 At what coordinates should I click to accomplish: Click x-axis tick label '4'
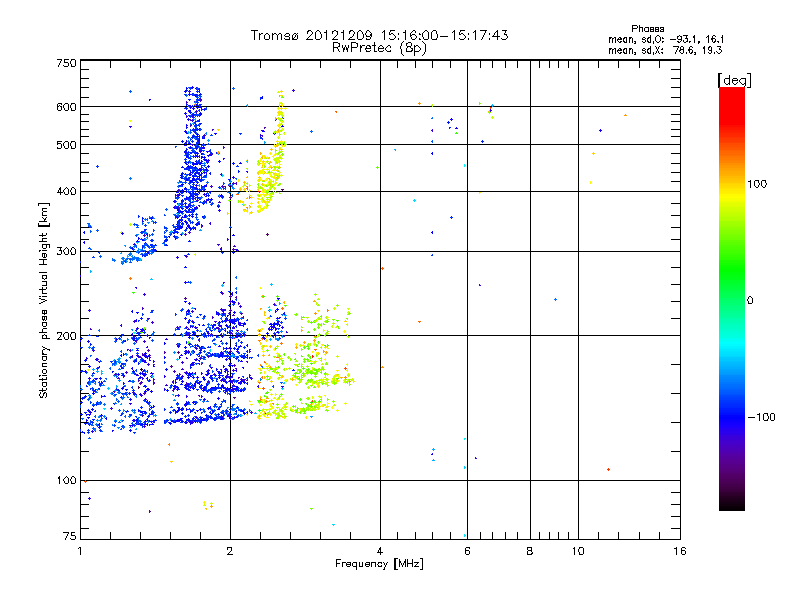[380, 551]
